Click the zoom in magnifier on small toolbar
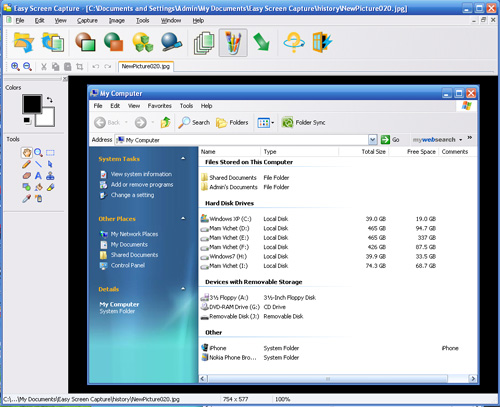The height and width of the screenshot is (407, 500). (x=15, y=66)
